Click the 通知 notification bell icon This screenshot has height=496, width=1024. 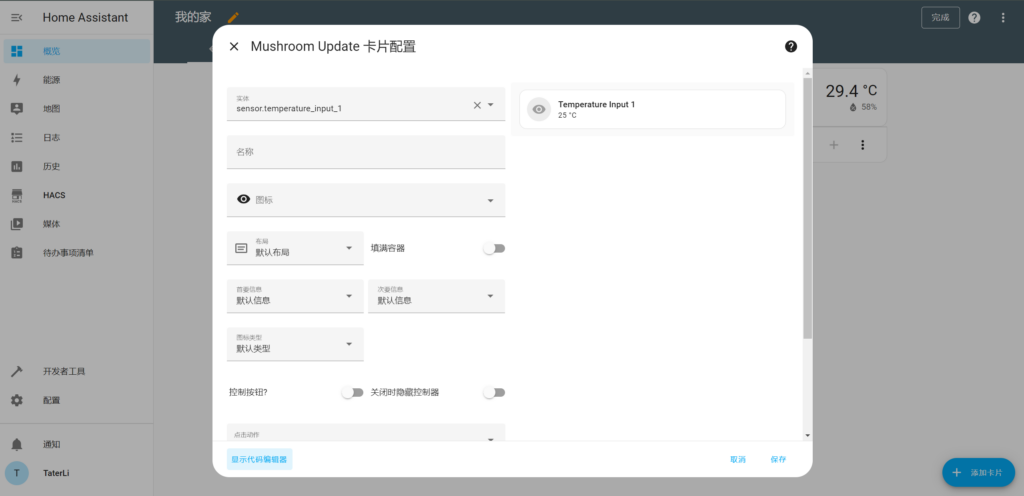tap(17, 444)
